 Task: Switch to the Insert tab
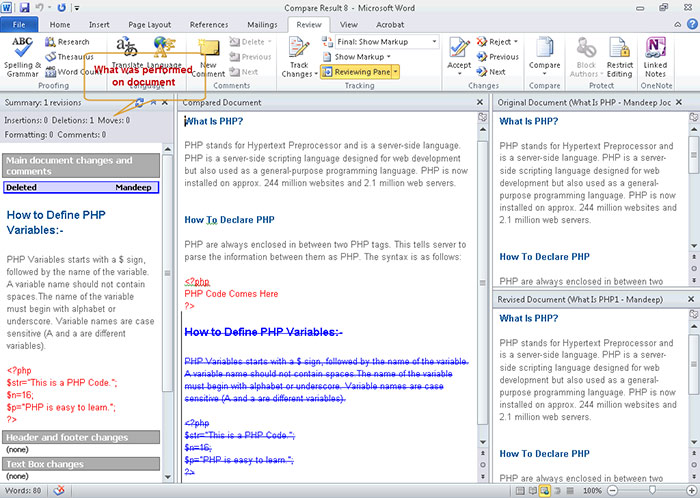click(x=99, y=25)
